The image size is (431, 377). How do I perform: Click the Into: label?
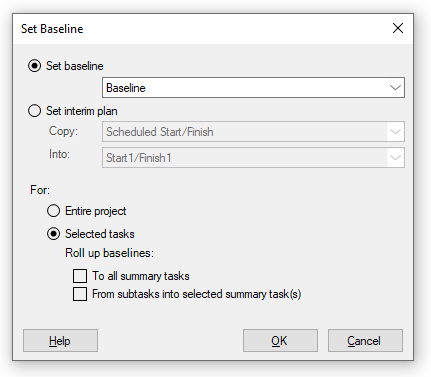tap(59, 154)
